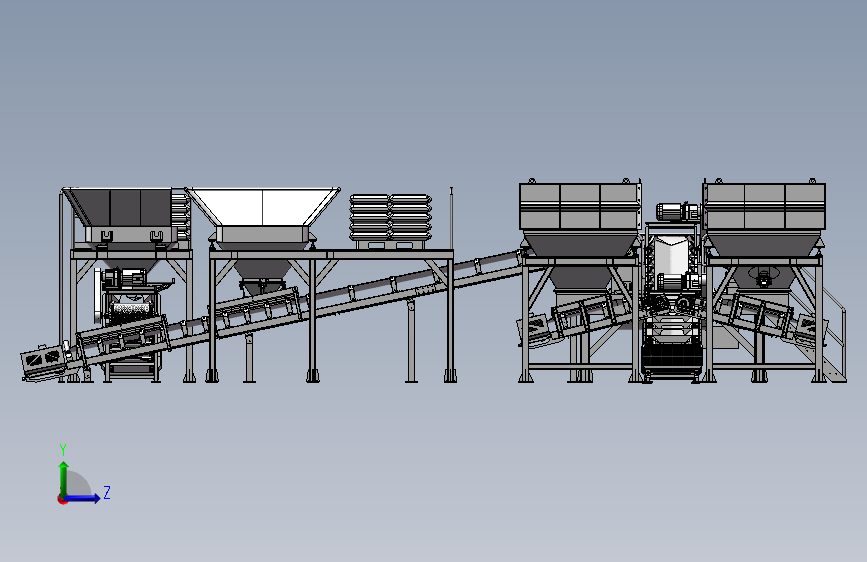The height and width of the screenshot is (562, 867).
Task: Select the thin vertical pole on the platform edge
Action: pyautogui.click(x=451, y=218)
